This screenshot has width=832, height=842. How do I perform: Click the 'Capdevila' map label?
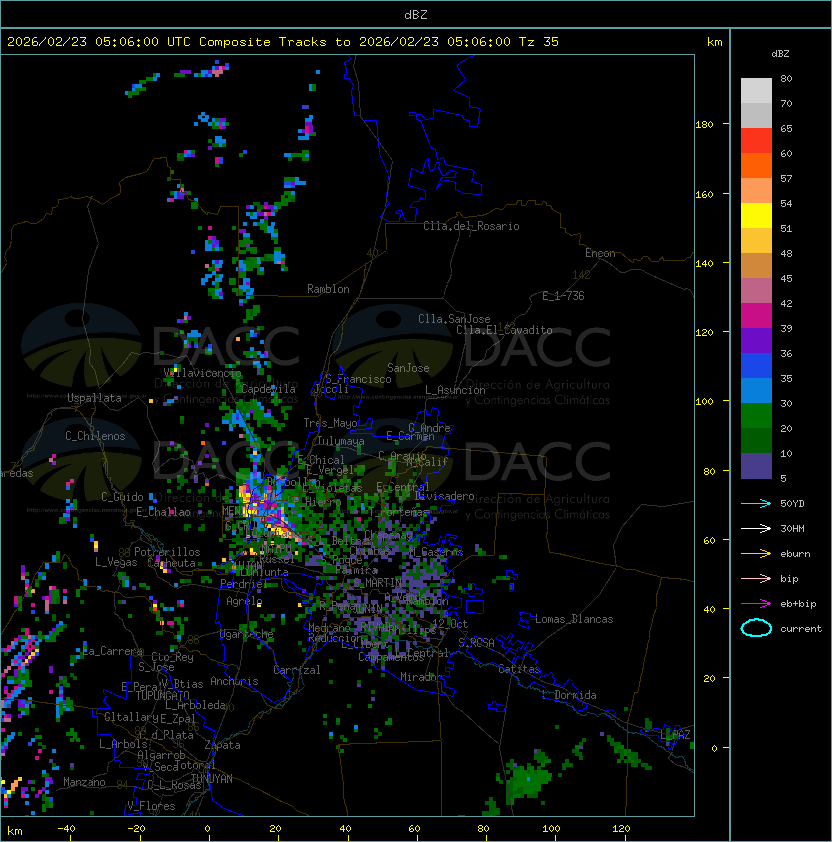point(268,389)
